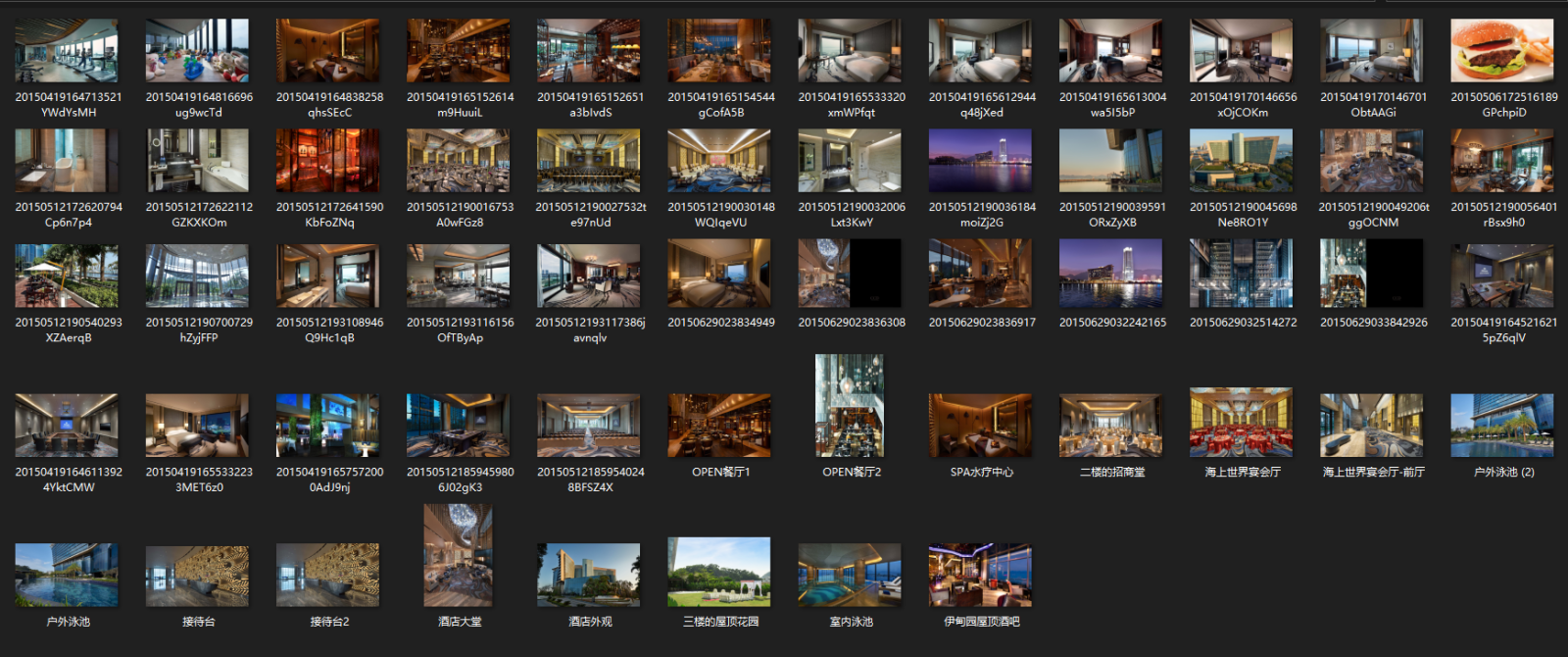This screenshot has height=657, width=1568.
Task: Open the 伊甸园屋顶酒吧 rooftop bar thumbnail
Action: [x=980, y=575]
